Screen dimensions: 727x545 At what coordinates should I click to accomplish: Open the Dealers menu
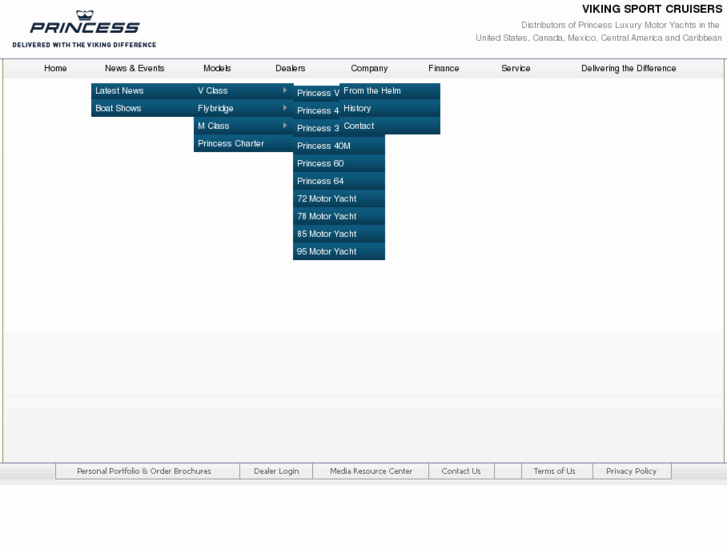coord(290,68)
